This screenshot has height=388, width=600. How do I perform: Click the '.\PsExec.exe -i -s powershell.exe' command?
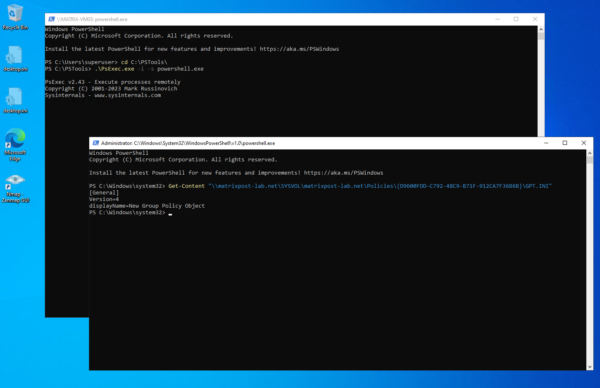149,69
